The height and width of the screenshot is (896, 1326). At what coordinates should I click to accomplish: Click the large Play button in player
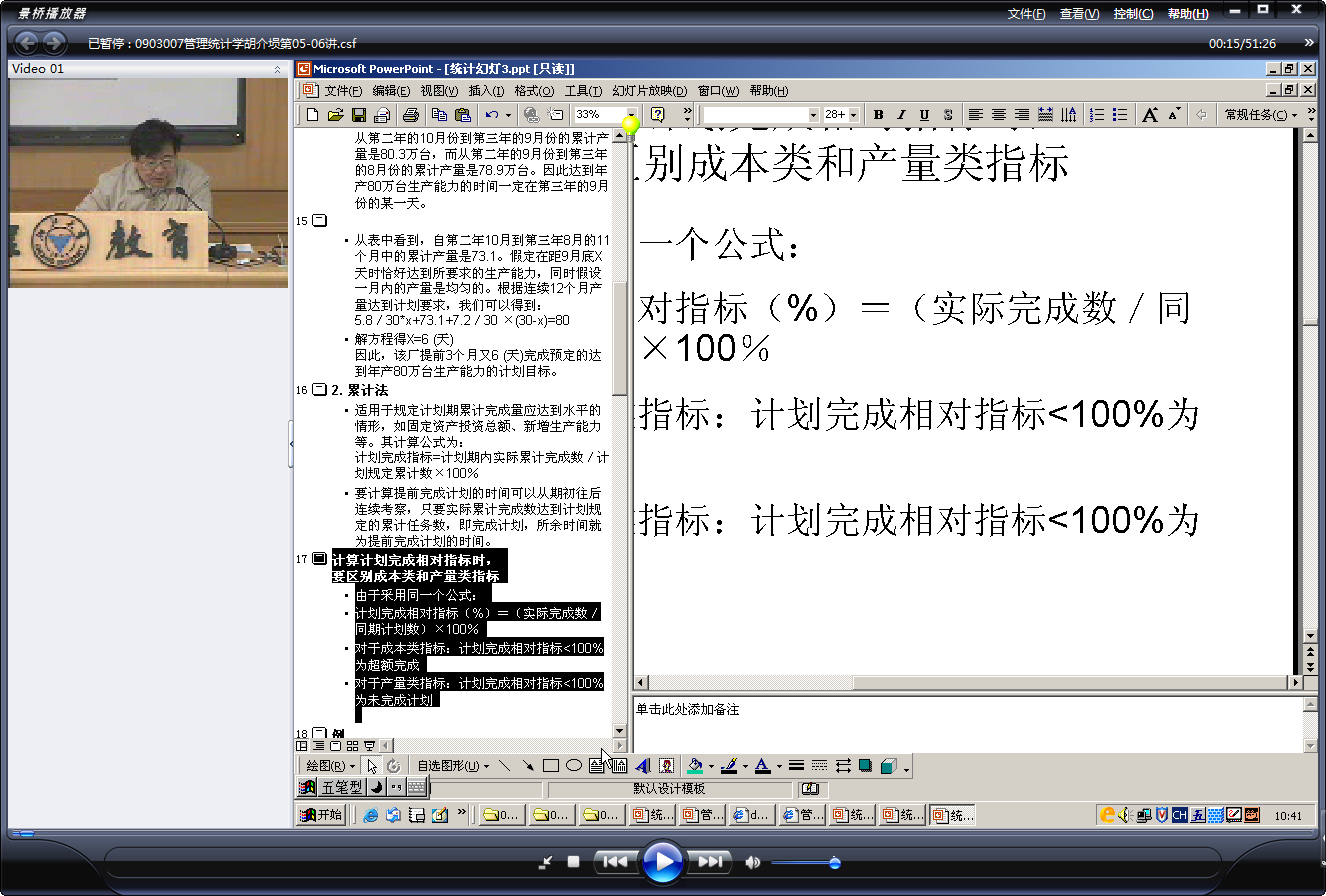click(663, 861)
